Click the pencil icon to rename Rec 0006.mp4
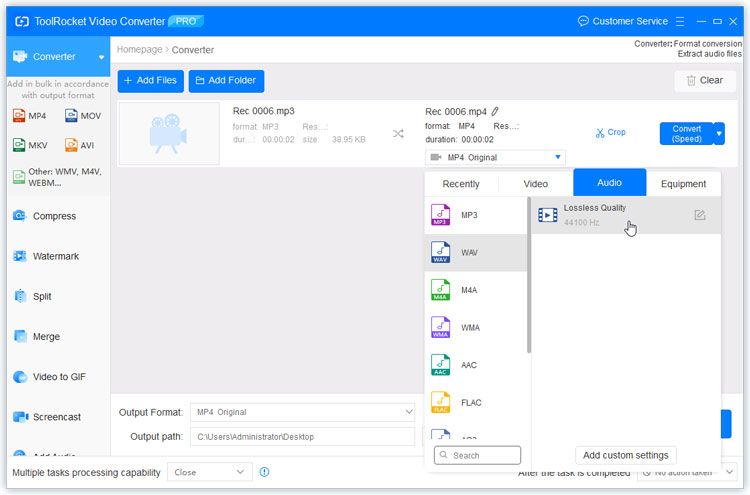750x495 pixels. (495, 111)
